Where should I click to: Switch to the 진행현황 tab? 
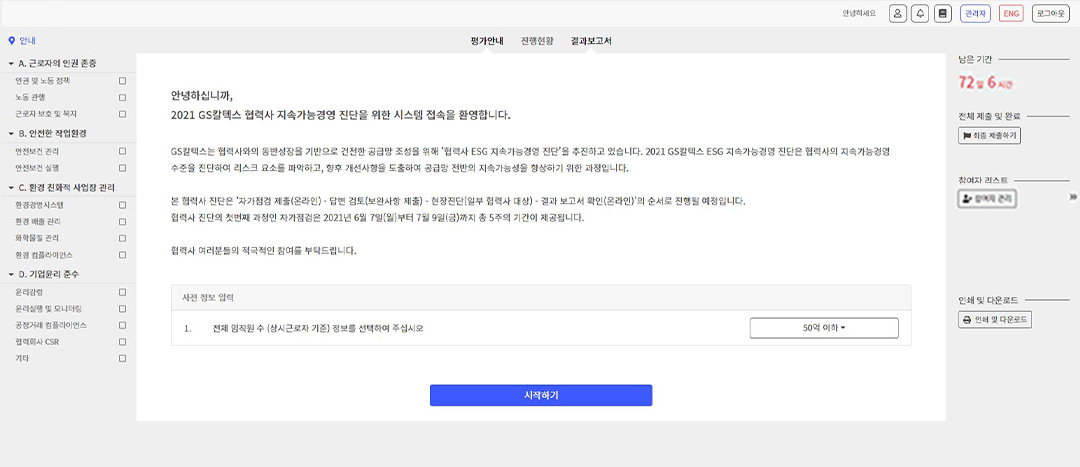click(537, 41)
